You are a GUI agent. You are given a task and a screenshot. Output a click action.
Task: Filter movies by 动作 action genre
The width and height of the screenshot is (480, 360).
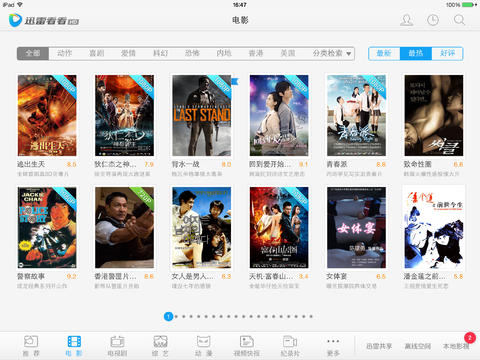(65, 53)
